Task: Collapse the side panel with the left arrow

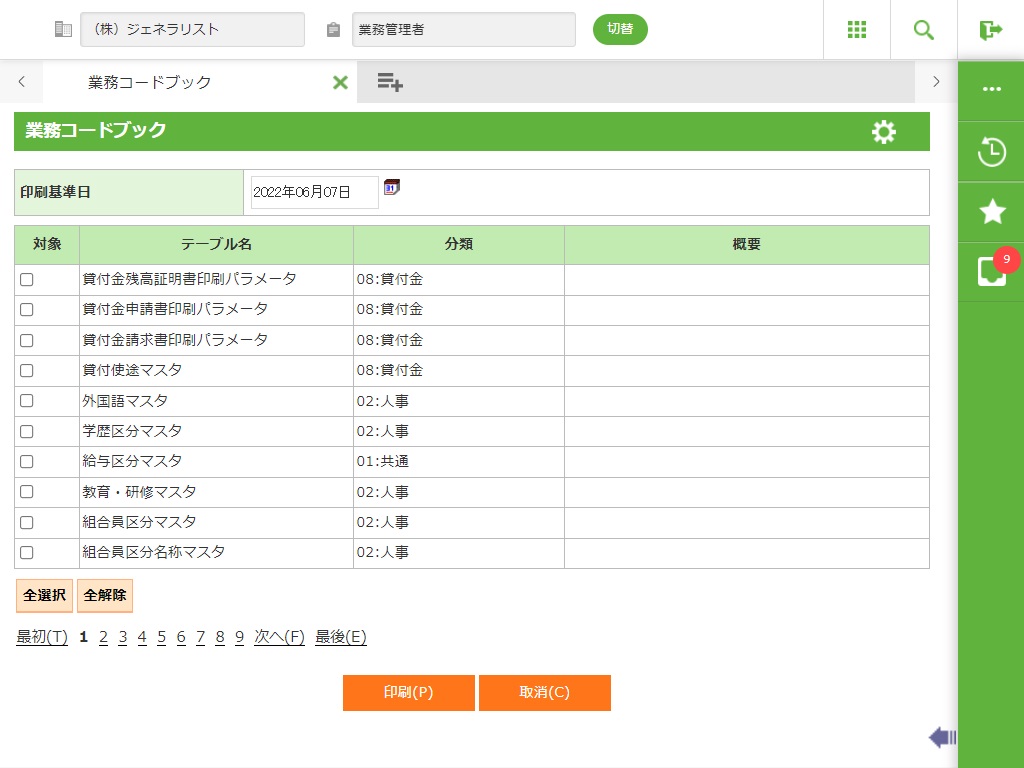Action: 941,738
